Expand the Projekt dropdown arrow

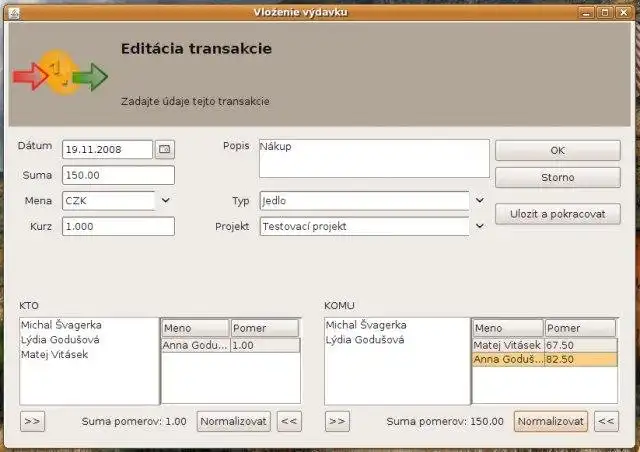pyautogui.click(x=480, y=226)
